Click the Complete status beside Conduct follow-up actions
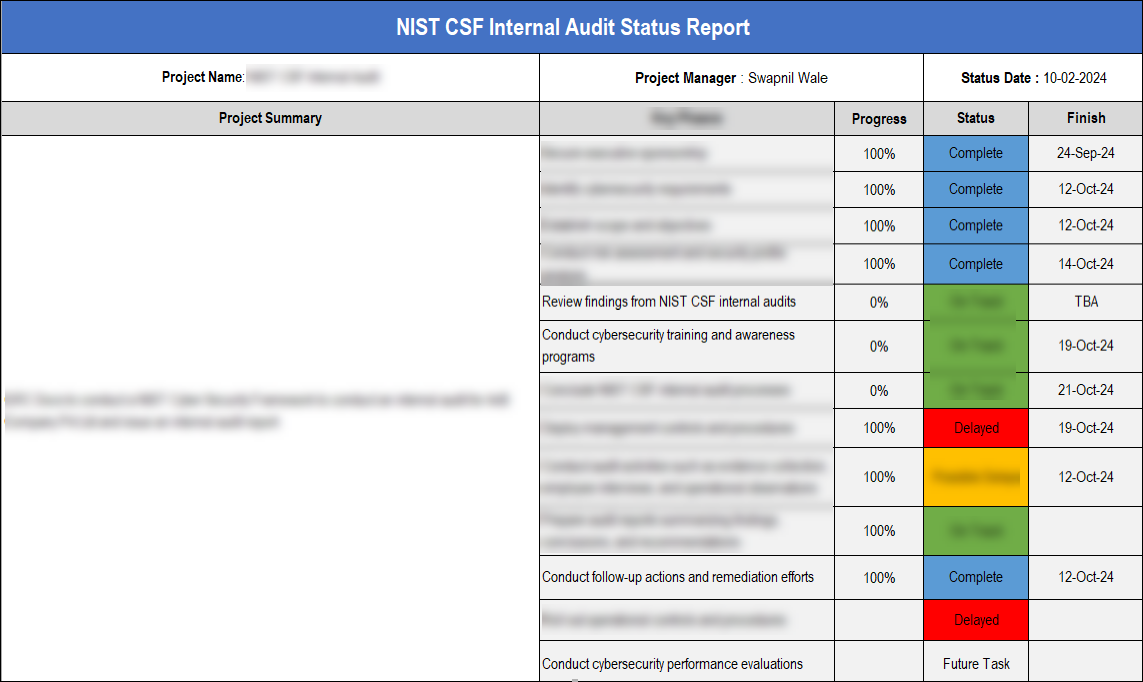Viewport: 1143px width, 682px height. pyautogui.click(x=975, y=577)
